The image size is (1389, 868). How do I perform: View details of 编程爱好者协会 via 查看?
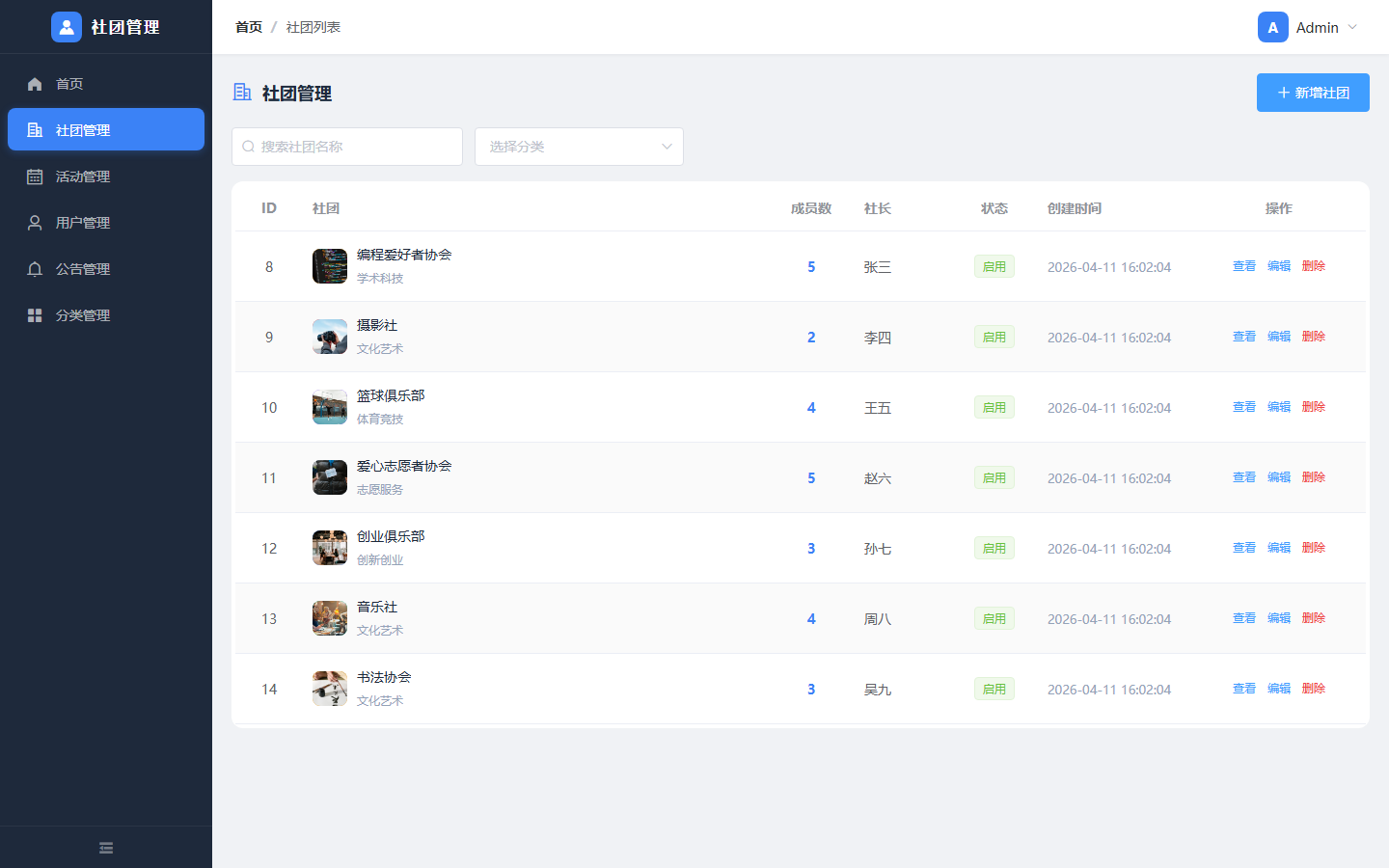coord(1244,266)
